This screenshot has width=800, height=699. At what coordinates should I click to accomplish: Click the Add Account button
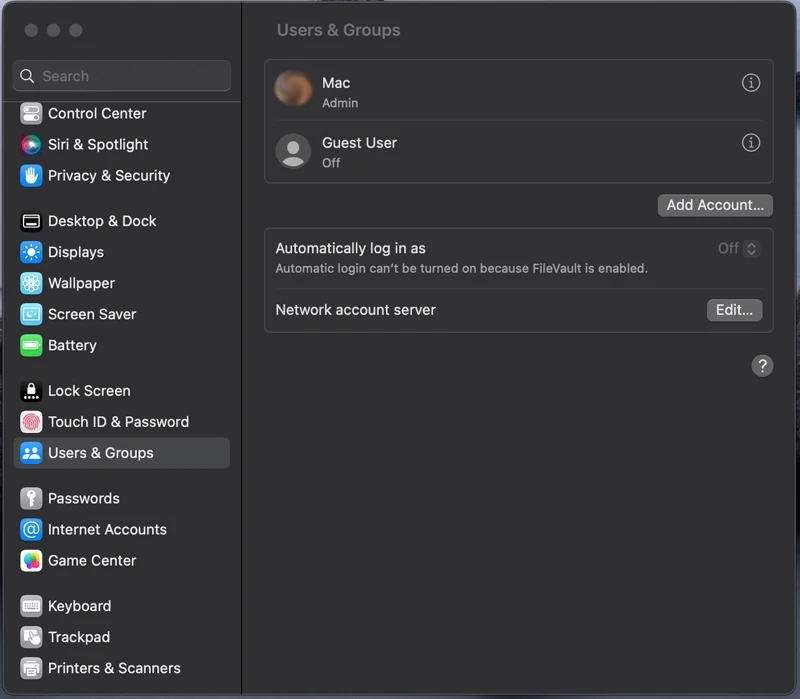pos(714,205)
